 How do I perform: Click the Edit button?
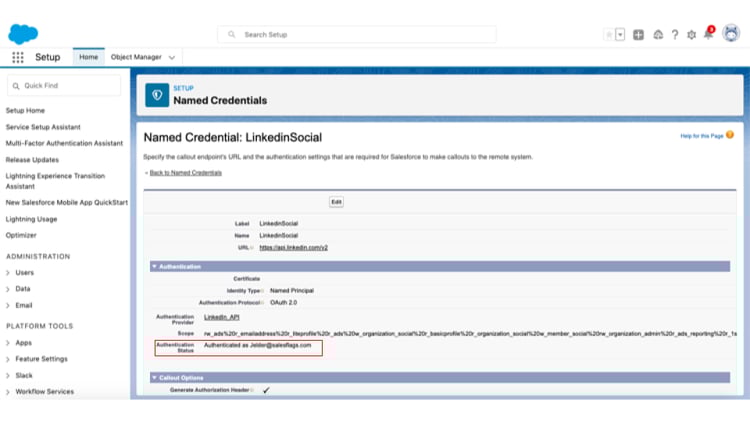click(336, 202)
